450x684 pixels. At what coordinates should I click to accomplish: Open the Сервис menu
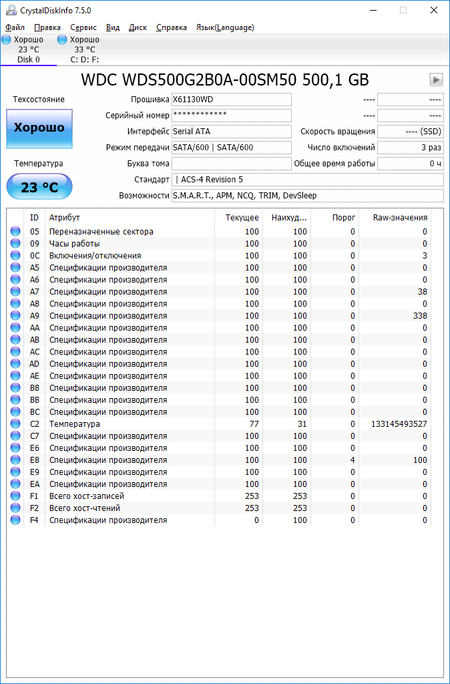coord(83,27)
